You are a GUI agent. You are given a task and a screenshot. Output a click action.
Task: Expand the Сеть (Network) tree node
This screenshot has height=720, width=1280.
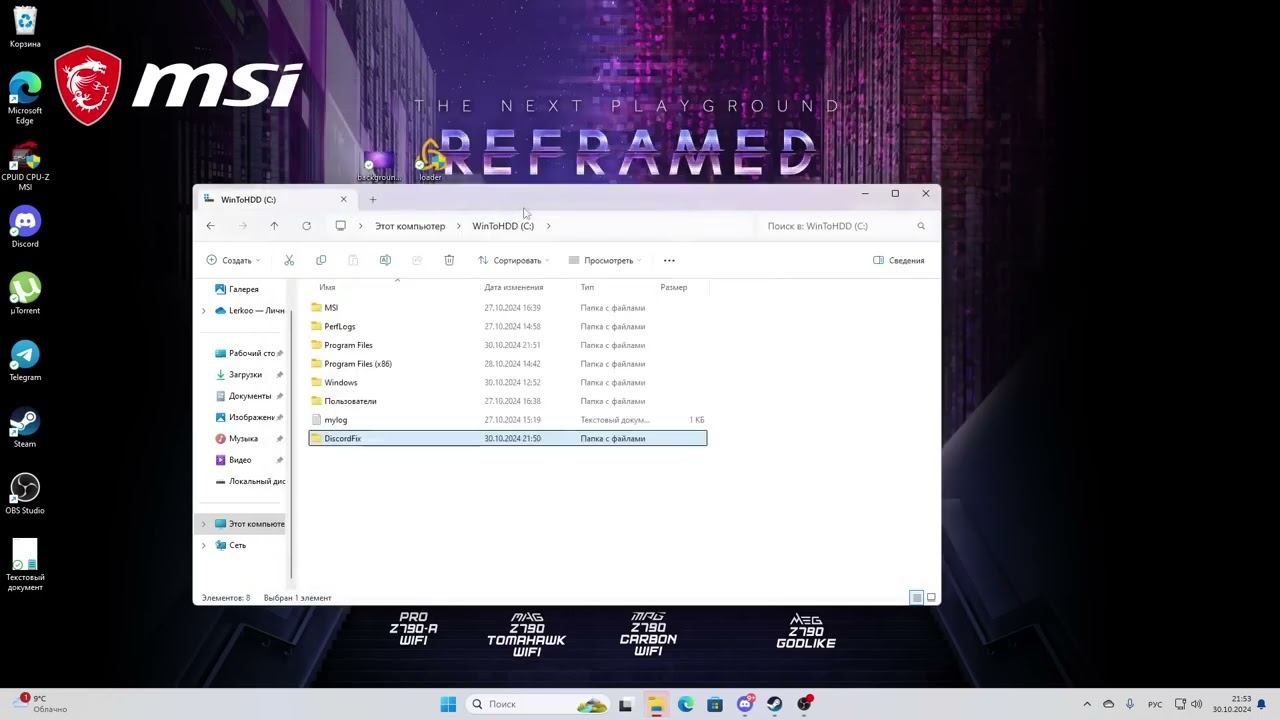204,545
